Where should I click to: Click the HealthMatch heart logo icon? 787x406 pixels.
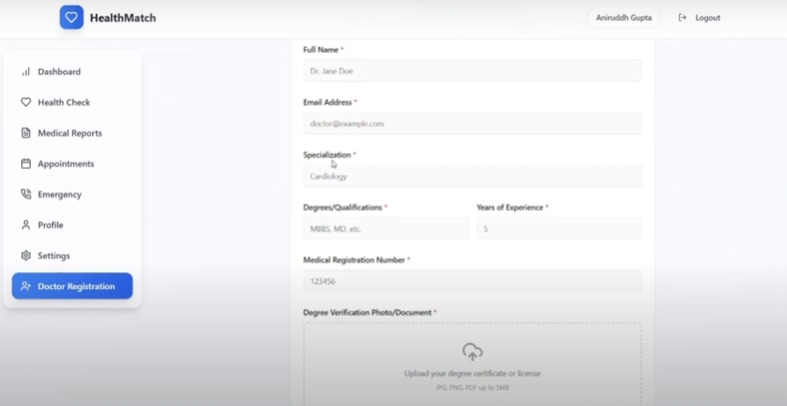click(71, 18)
